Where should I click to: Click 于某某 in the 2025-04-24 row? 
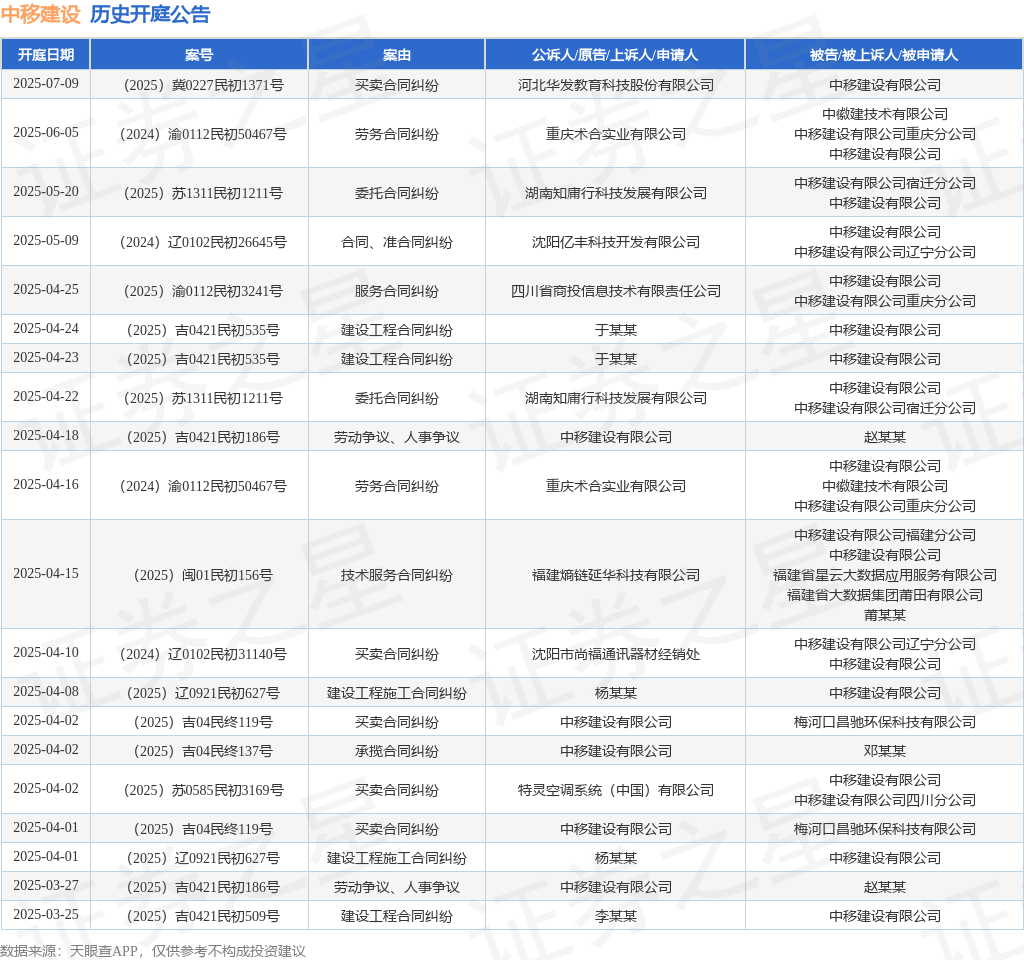[x=616, y=330]
